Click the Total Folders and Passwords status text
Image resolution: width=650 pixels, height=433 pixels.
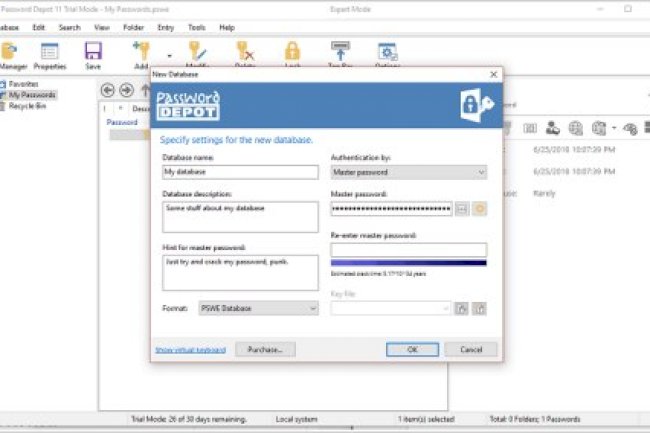(535, 419)
